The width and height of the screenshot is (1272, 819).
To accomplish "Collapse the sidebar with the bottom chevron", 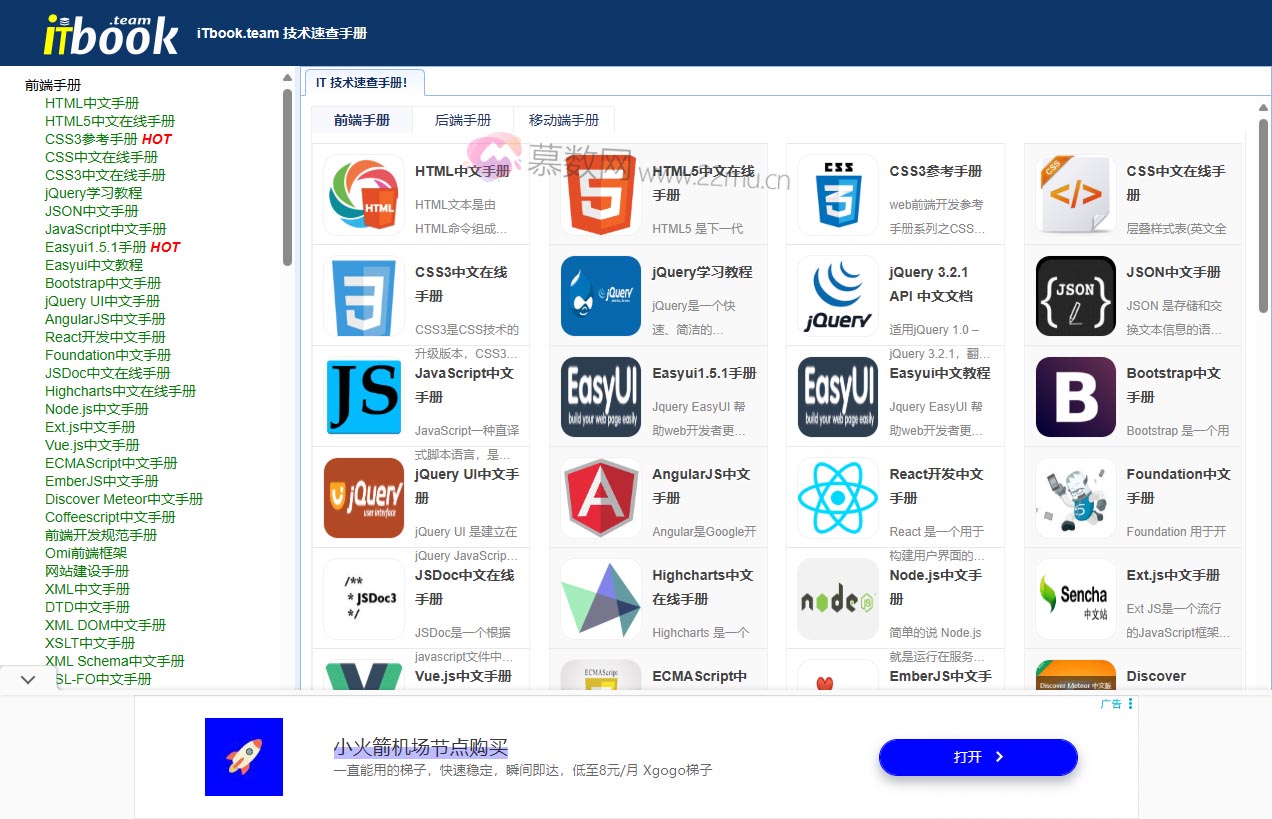I will 28,678.
